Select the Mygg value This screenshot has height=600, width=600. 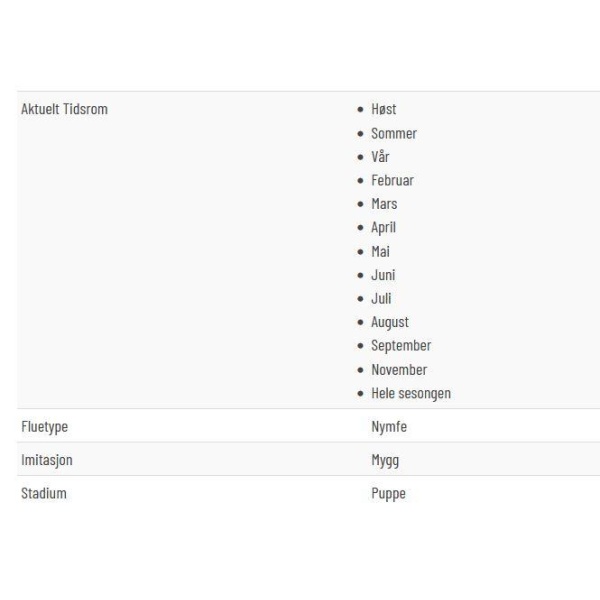[385, 460]
